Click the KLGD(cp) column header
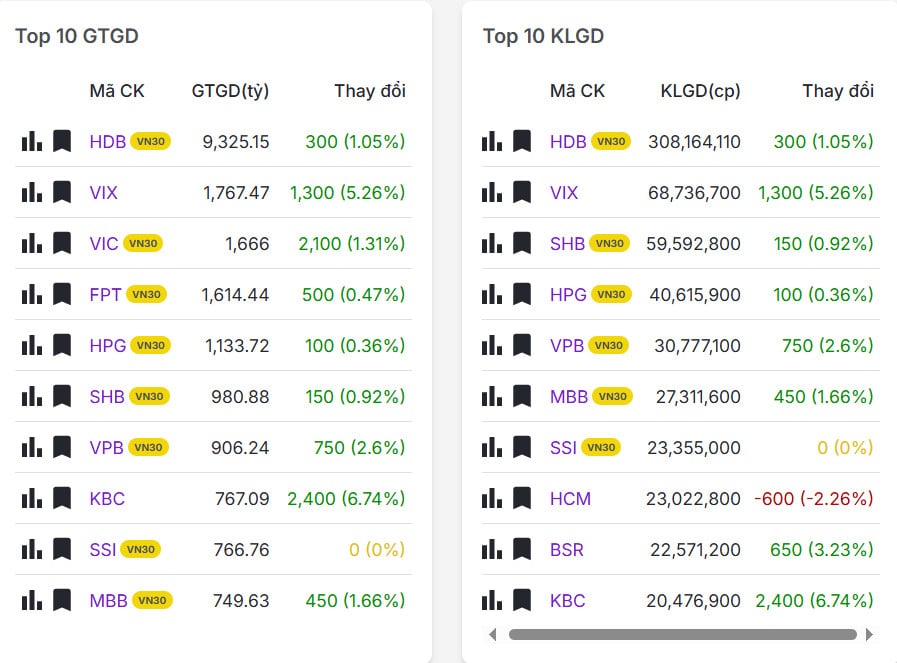 point(700,91)
